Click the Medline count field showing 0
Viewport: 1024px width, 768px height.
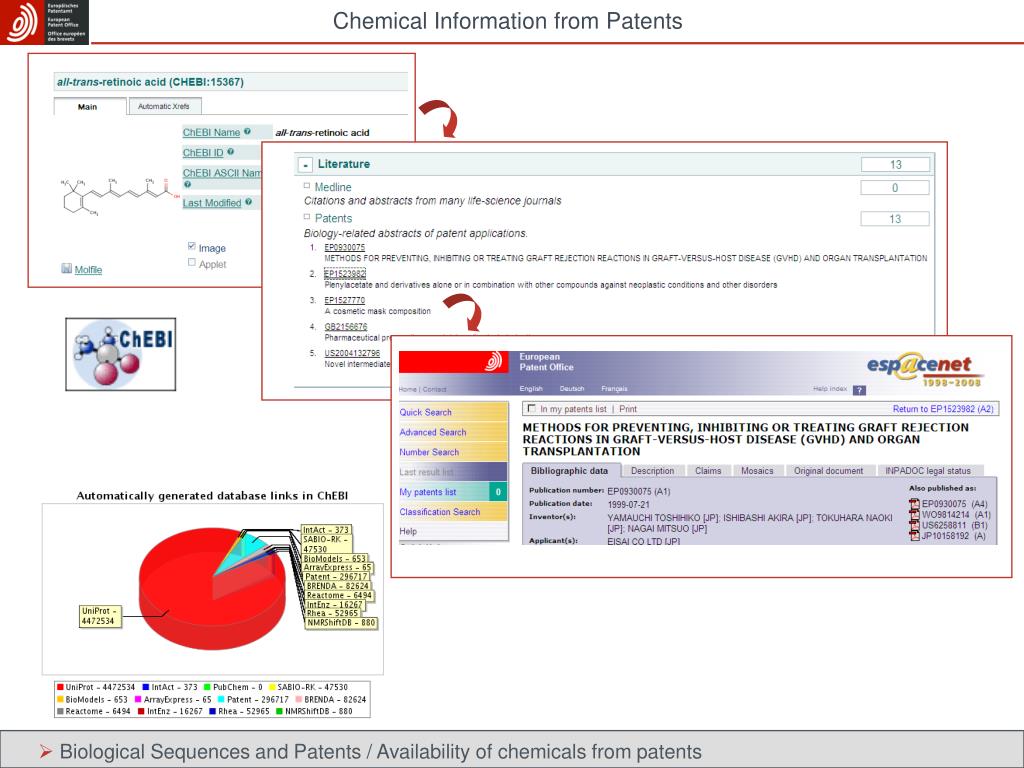(895, 187)
